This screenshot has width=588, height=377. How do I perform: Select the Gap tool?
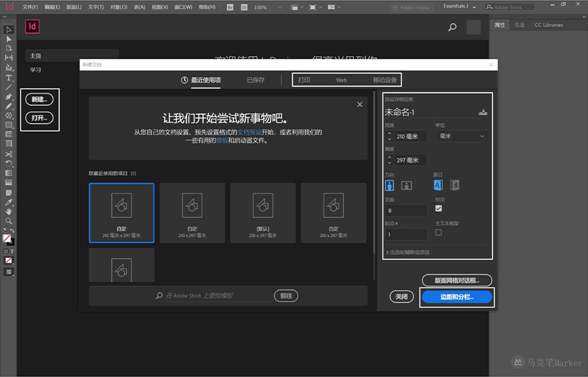pyautogui.click(x=9, y=58)
